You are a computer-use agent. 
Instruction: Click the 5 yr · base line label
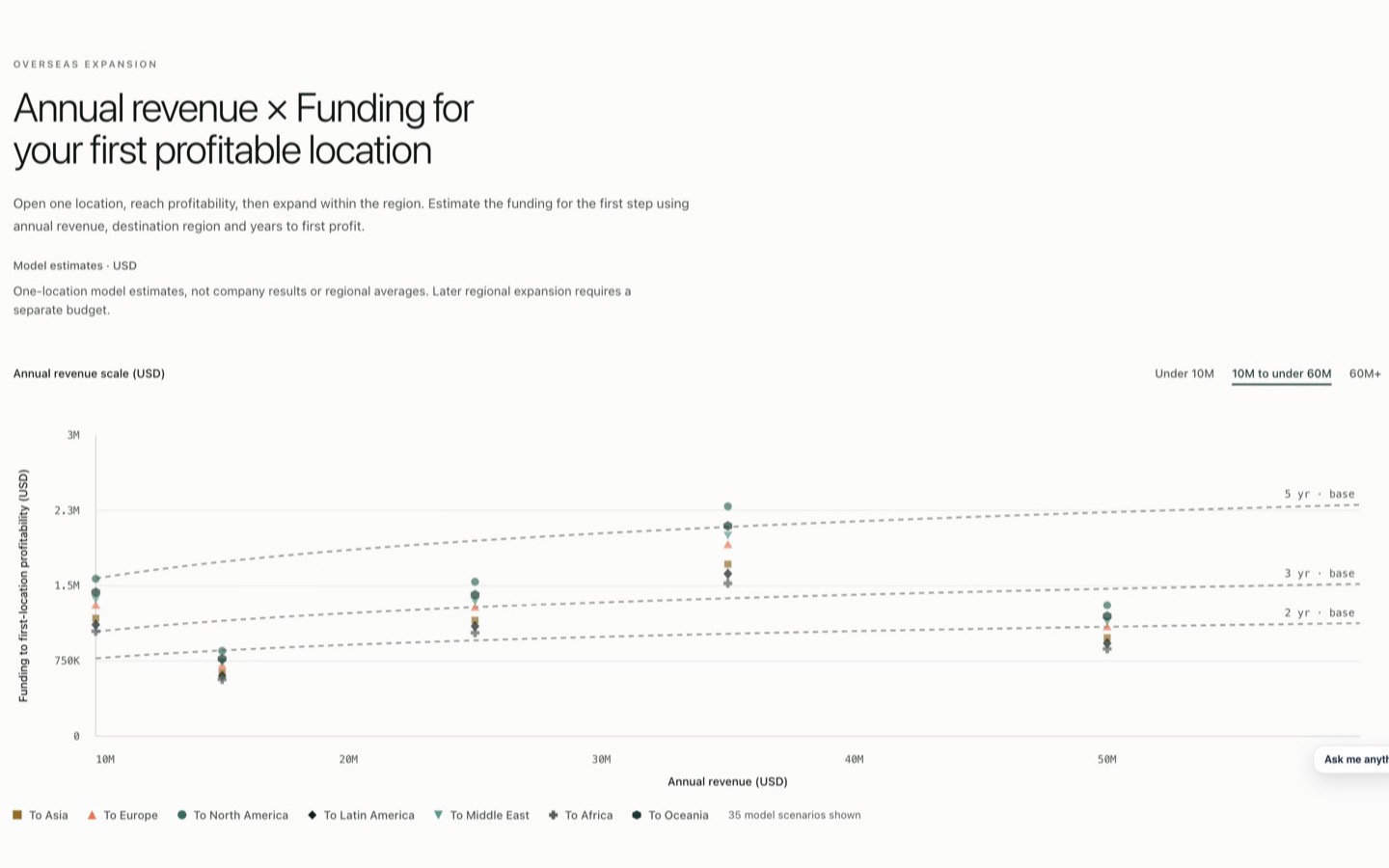(1319, 494)
